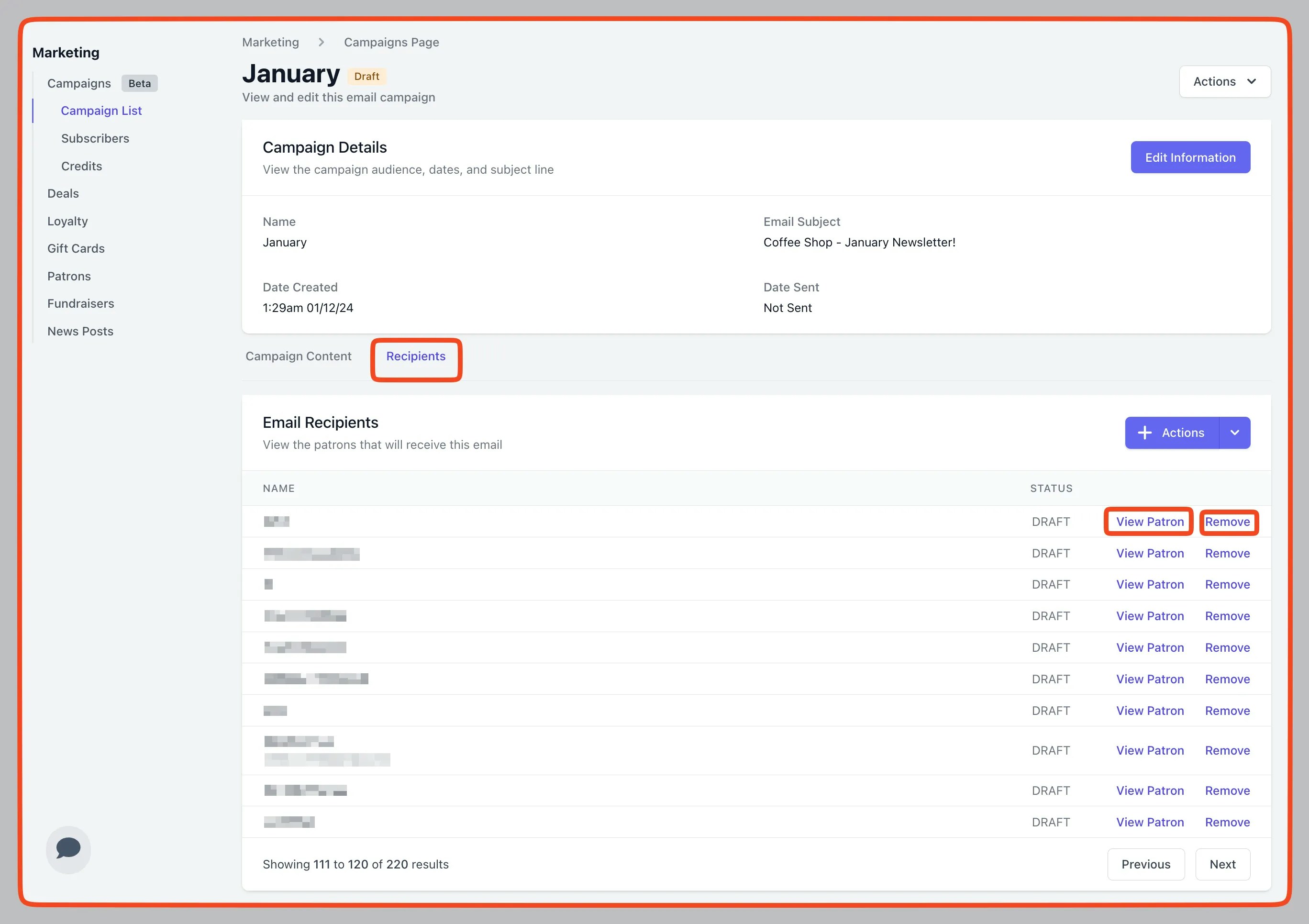The image size is (1309, 924).
Task: Click View Patron in the first row
Action: point(1149,522)
